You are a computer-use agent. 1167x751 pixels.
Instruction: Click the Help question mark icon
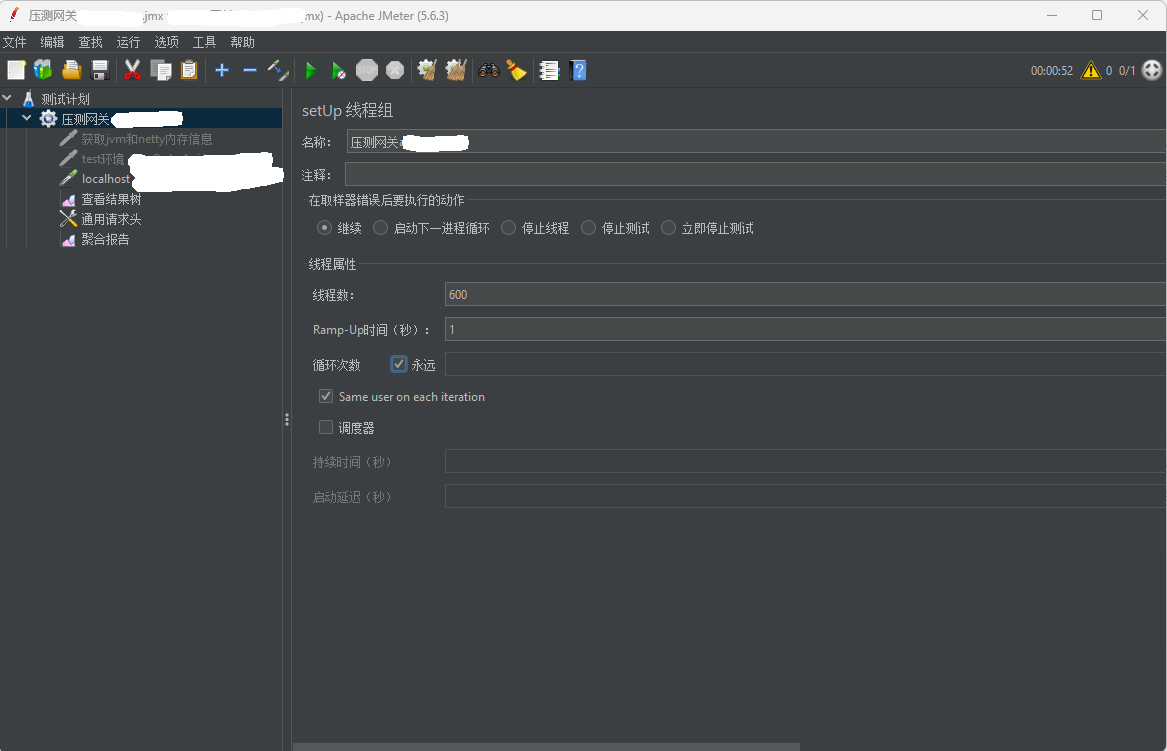coord(578,70)
